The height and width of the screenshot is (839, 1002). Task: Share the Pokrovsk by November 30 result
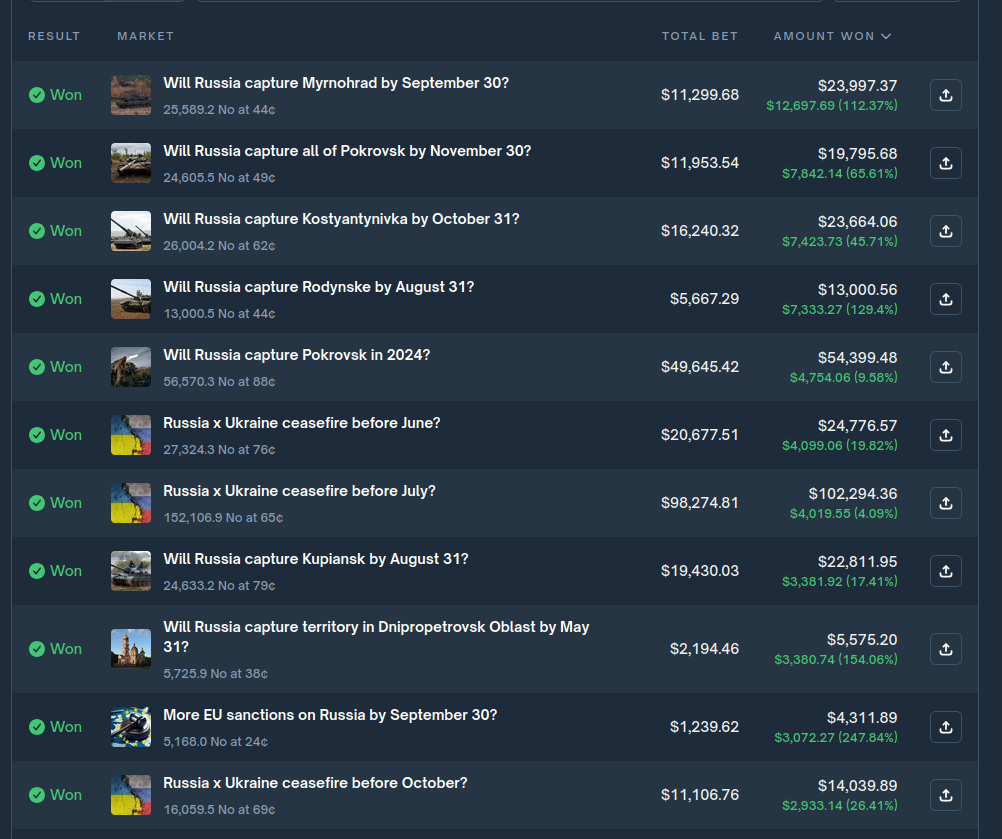[946, 163]
